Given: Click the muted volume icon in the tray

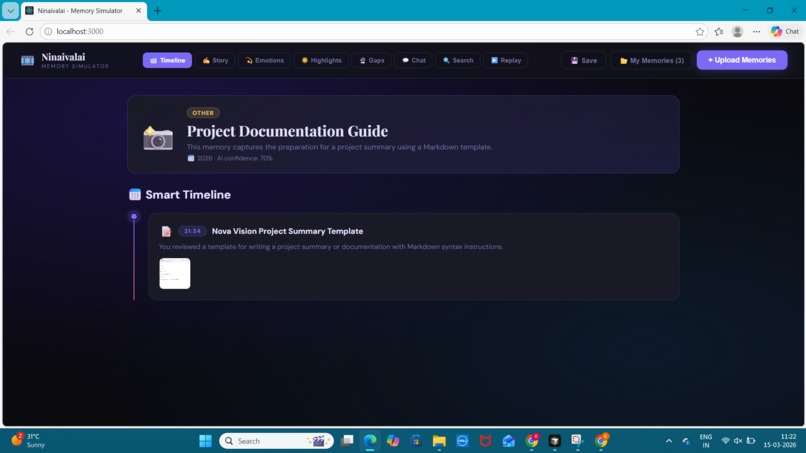Looking at the screenshot, I should [738, 441].
